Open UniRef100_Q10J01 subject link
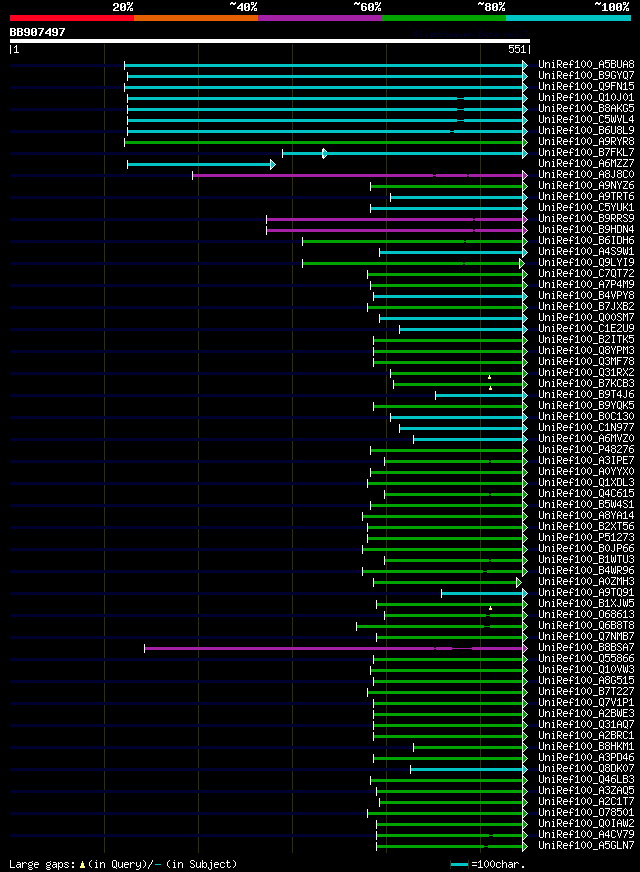The height and width of the screenshot is (872, 640). (x=586, y=98)
